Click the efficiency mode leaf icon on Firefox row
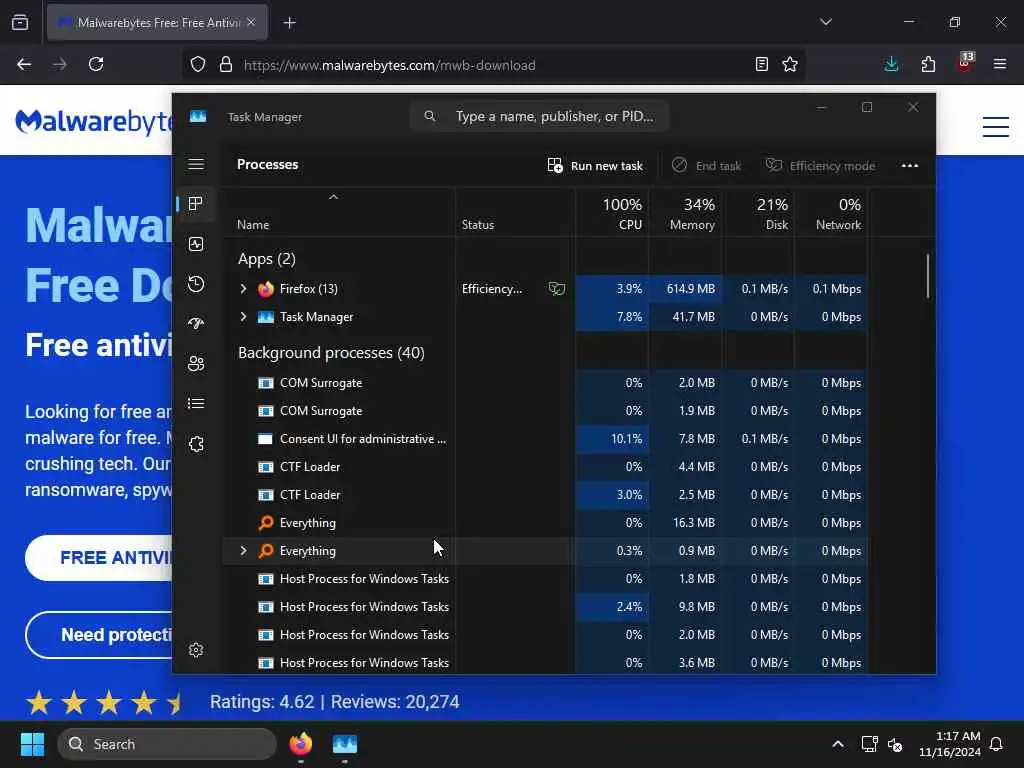 click(557, 289)
